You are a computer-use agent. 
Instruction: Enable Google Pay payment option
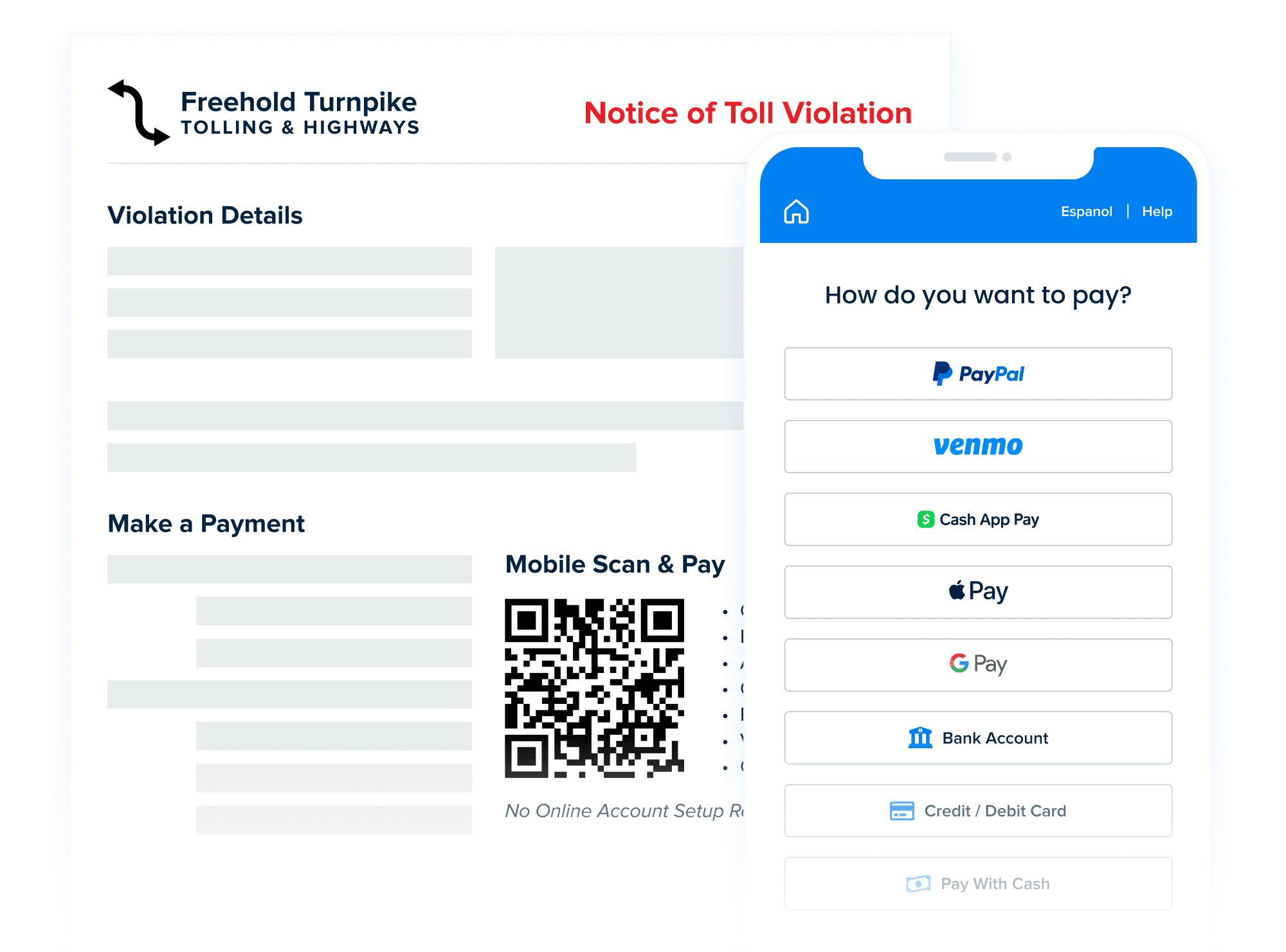click(980, 659)
